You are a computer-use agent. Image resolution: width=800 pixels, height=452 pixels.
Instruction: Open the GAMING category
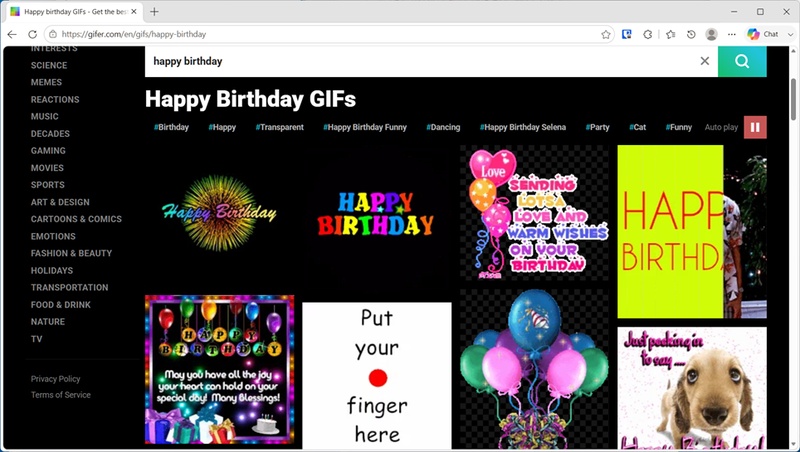[48, 150]
